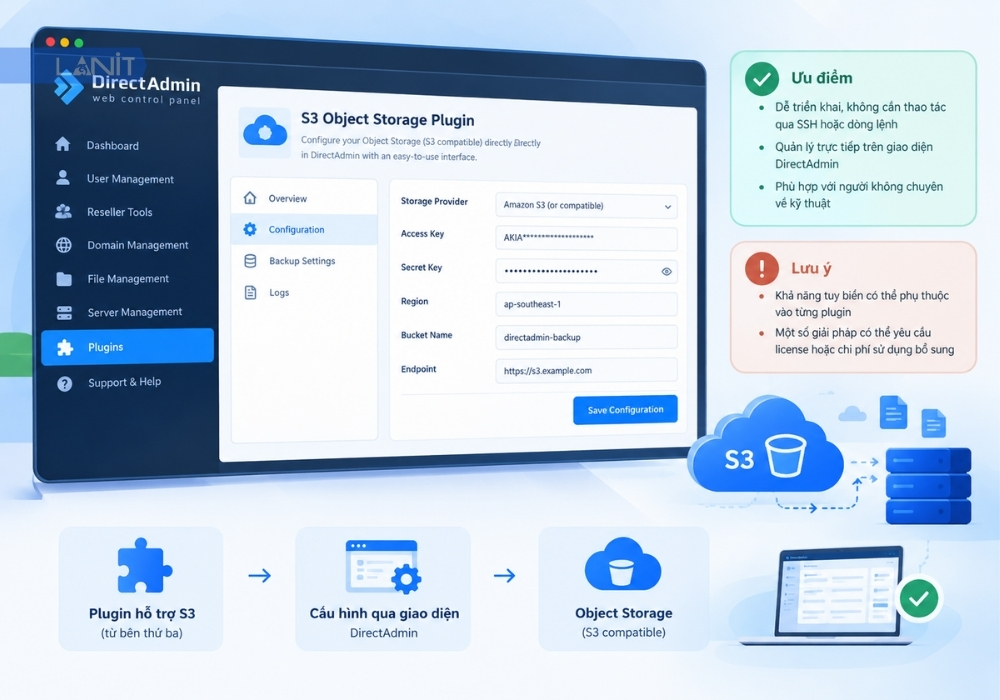Click the Dashboard home icon

tap(62, 144)
